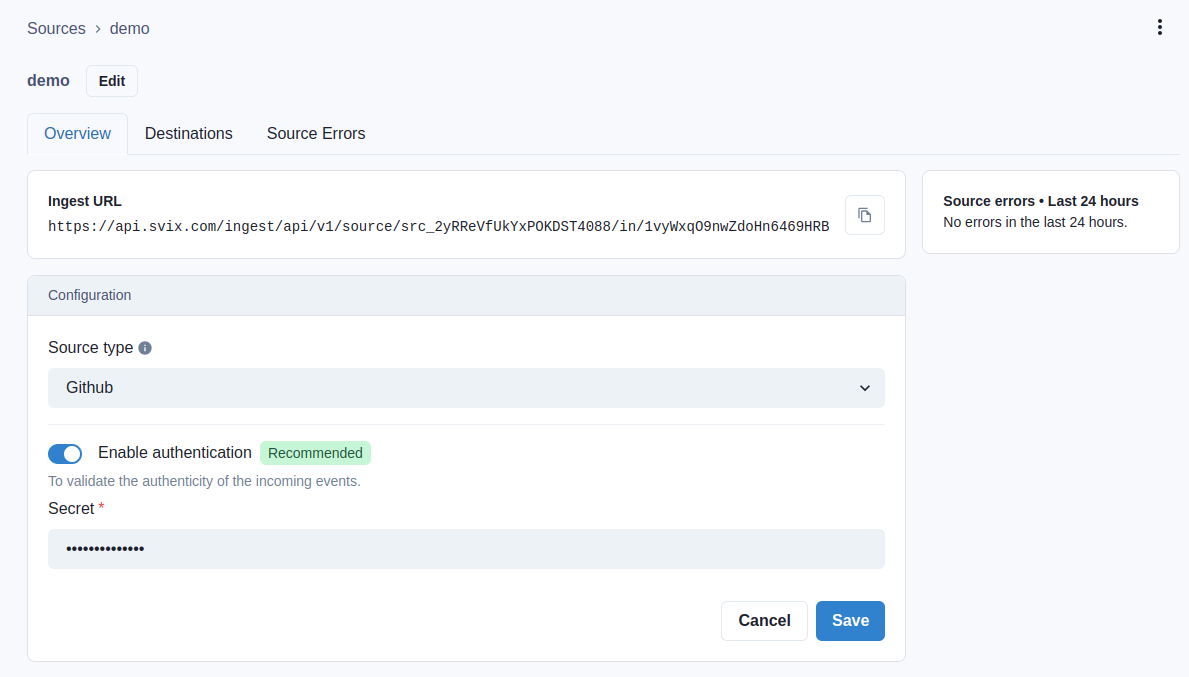Click the Edit button next to demo
The height and width of the screenshot is (677, 1189).
[111, 80]
